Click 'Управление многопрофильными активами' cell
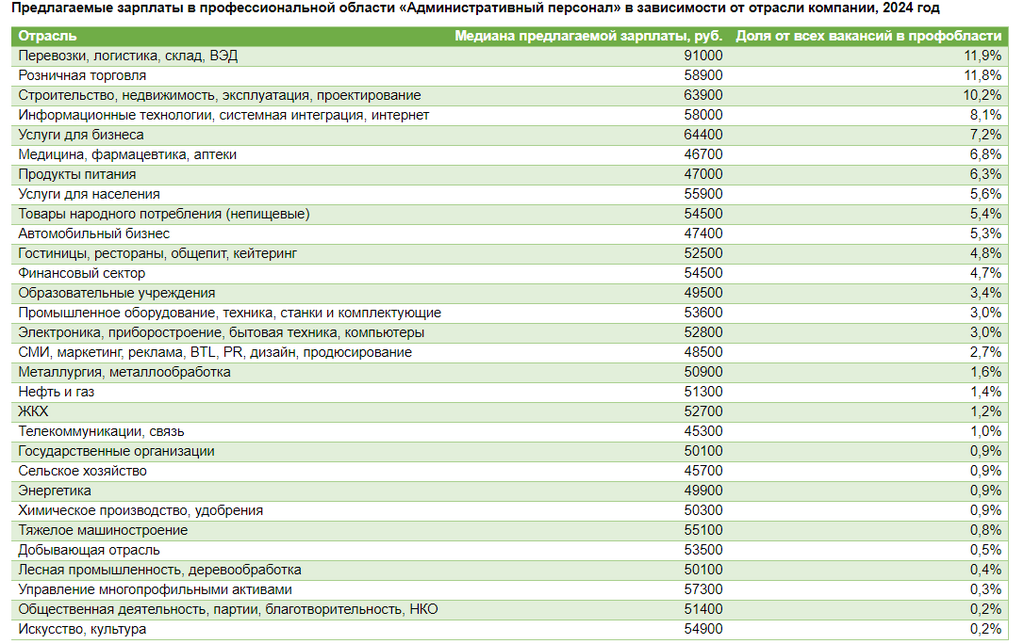The height and width of the screenshot is (644, 1024). point(155,590)
